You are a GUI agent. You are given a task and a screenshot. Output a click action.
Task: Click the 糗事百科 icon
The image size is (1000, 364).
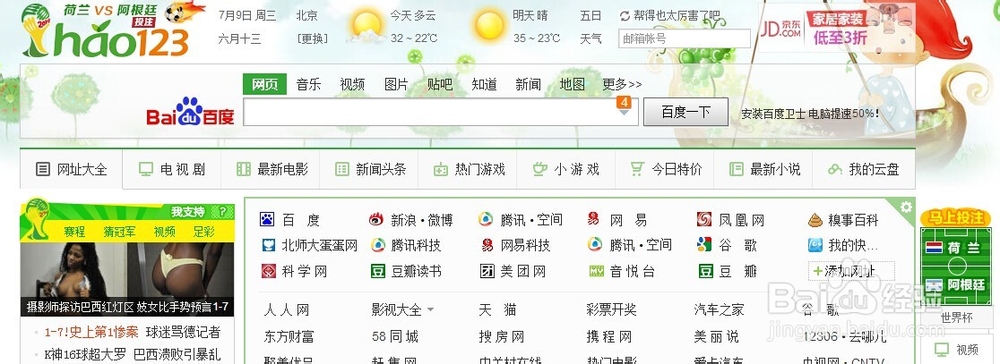point(815,220)
